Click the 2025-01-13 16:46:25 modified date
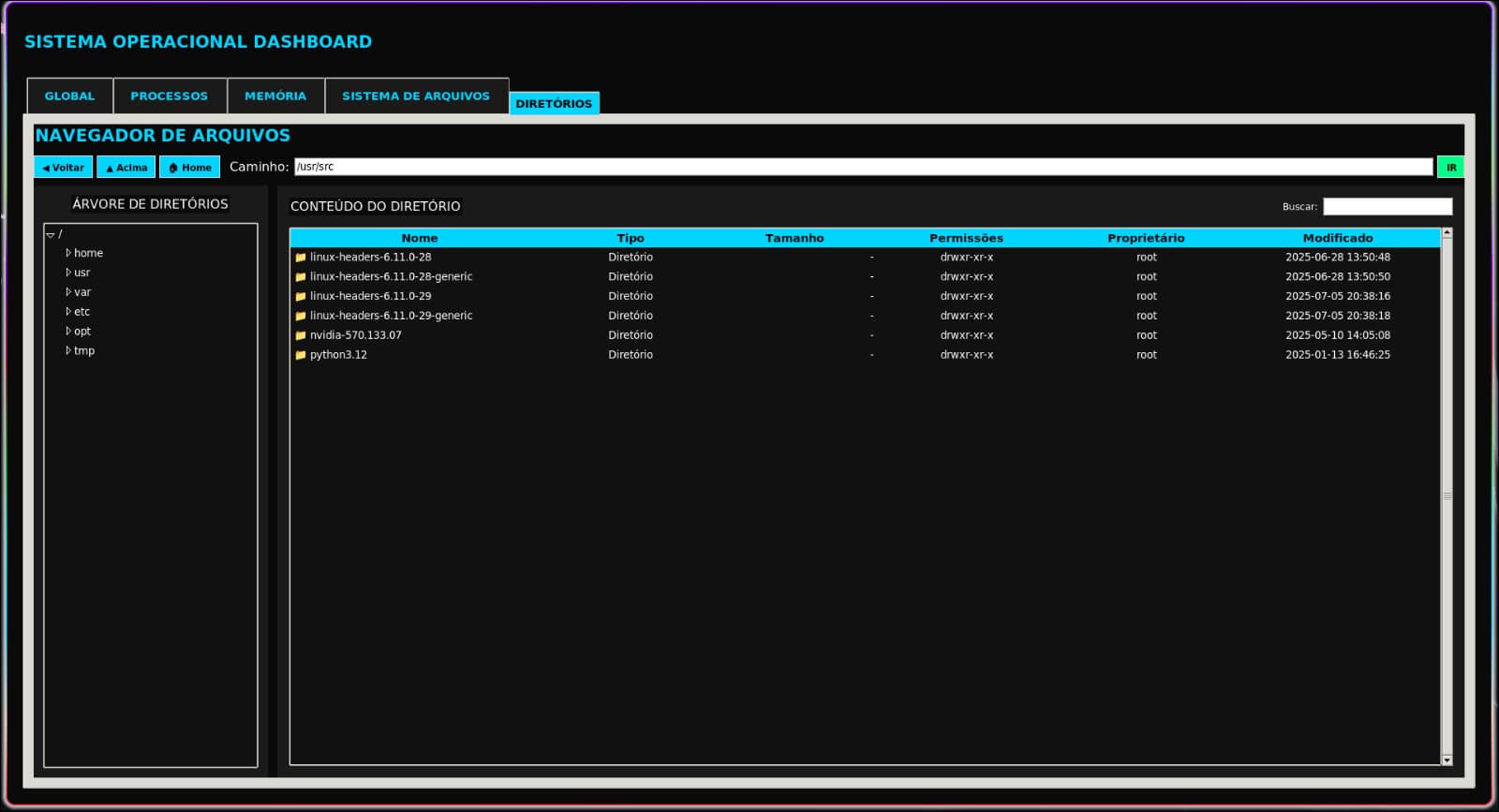Image resolution: width=1499 pixels, height=812 pixels. [1338, 355]
